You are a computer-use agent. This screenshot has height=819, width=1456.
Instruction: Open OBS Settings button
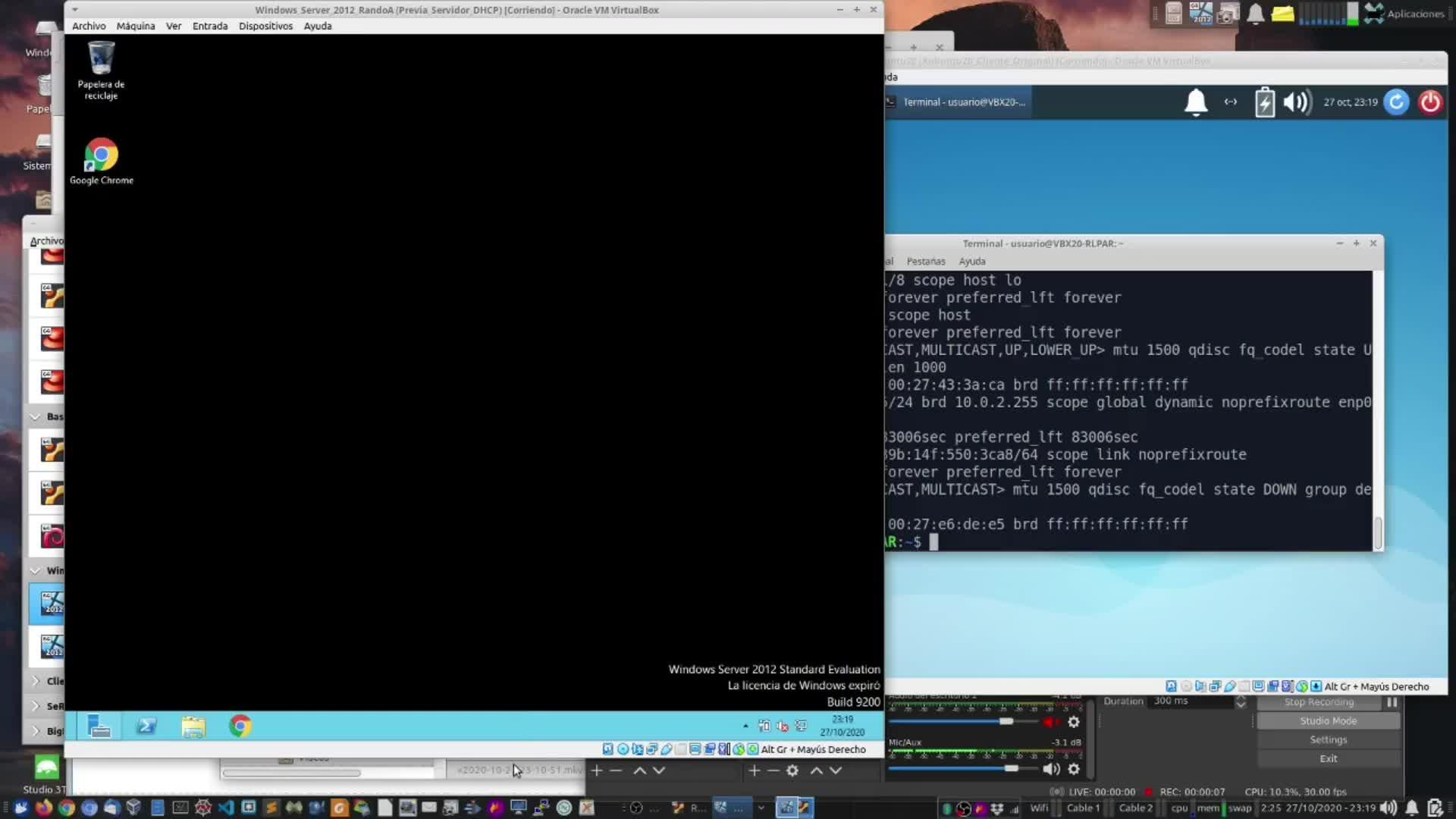click(x=1328, y=739)
